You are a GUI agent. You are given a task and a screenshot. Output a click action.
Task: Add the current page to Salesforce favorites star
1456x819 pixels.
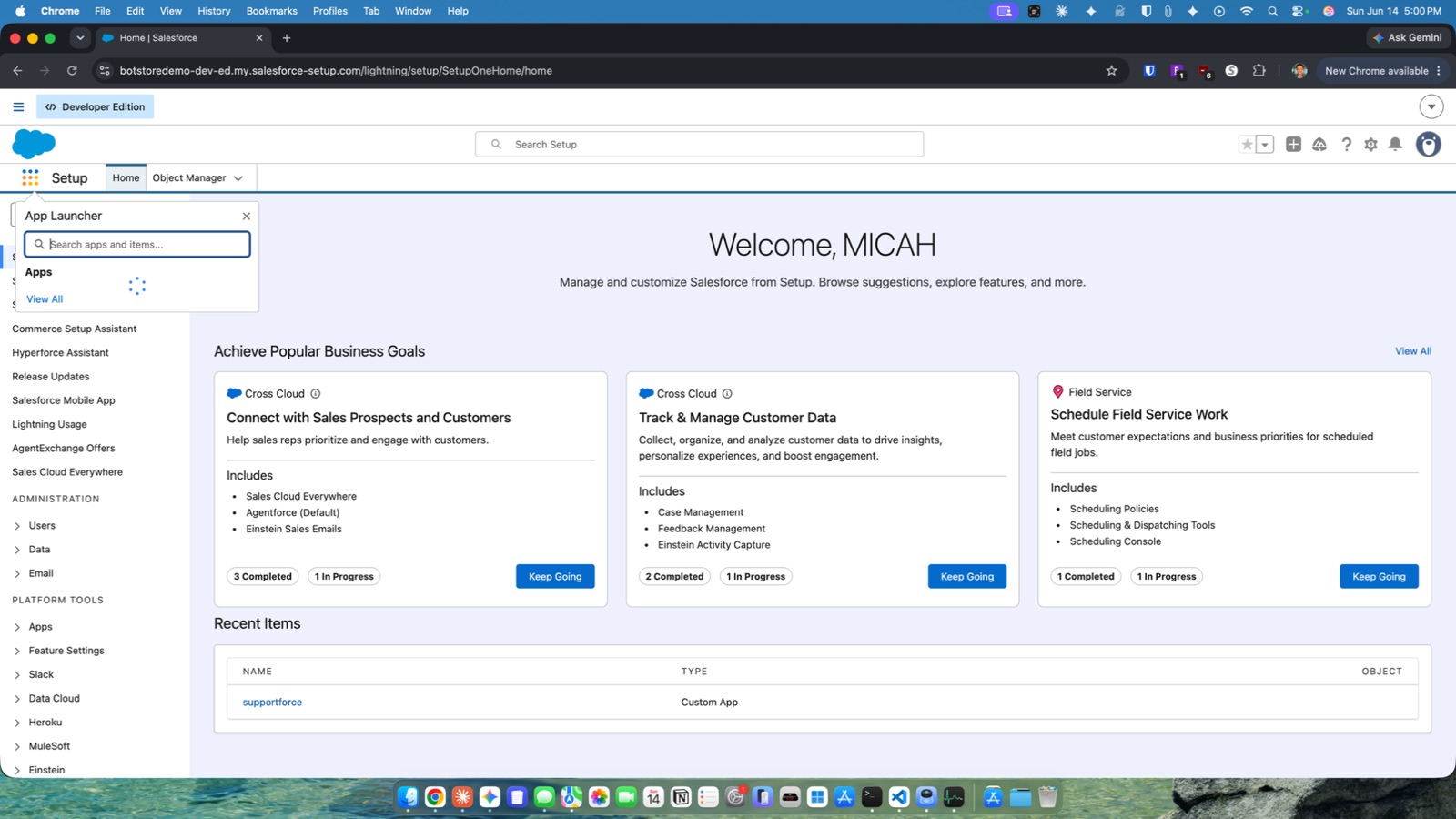[1247, 145]
